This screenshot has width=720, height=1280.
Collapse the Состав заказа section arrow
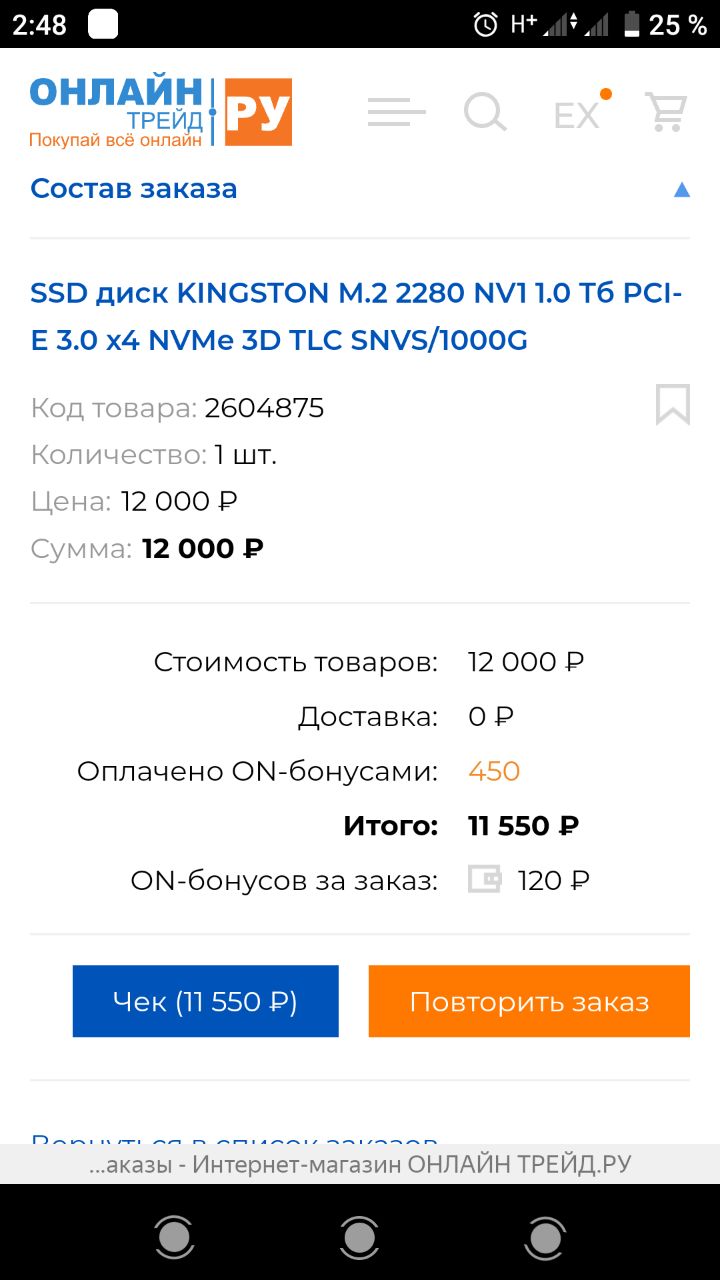tap(682, 189)
